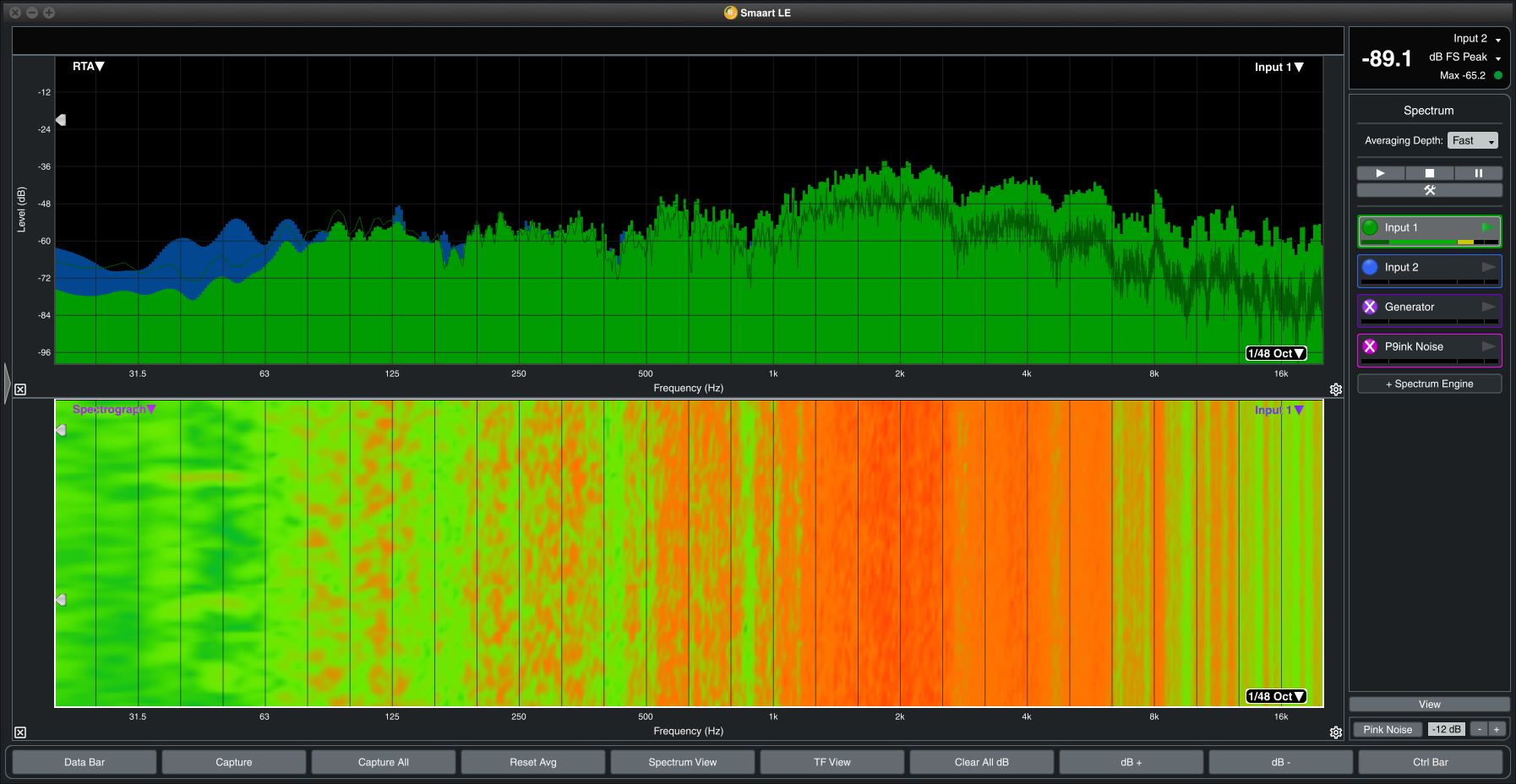Reset the Max -65.2 green indicator
Image resolution: width=1516 pixels, height=784 pixels.
click(1498, 75)
